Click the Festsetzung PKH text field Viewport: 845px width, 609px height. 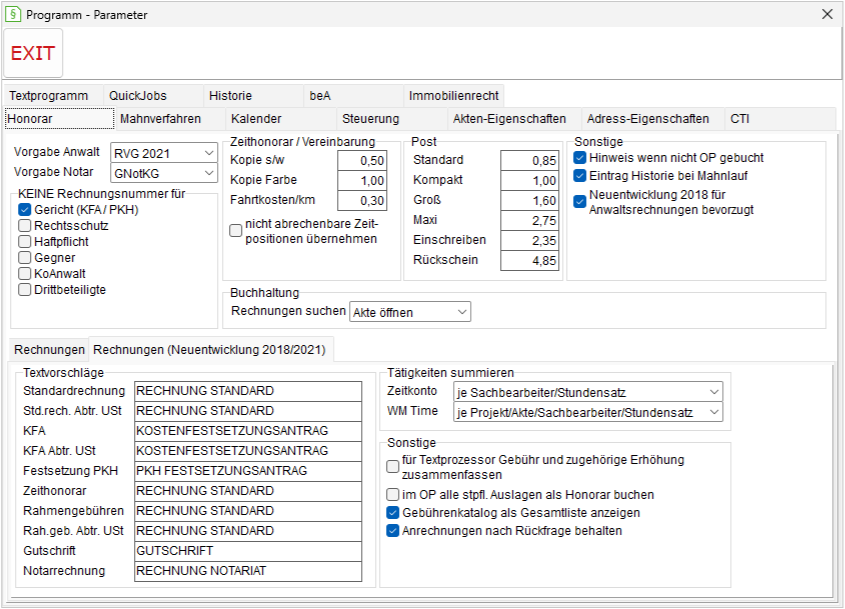click(x=248, y=470)
